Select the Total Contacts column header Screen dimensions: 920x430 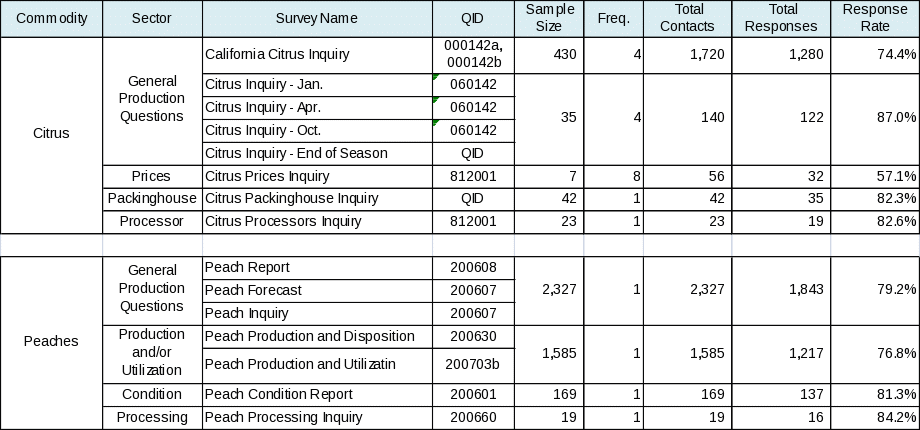(688, 18)
